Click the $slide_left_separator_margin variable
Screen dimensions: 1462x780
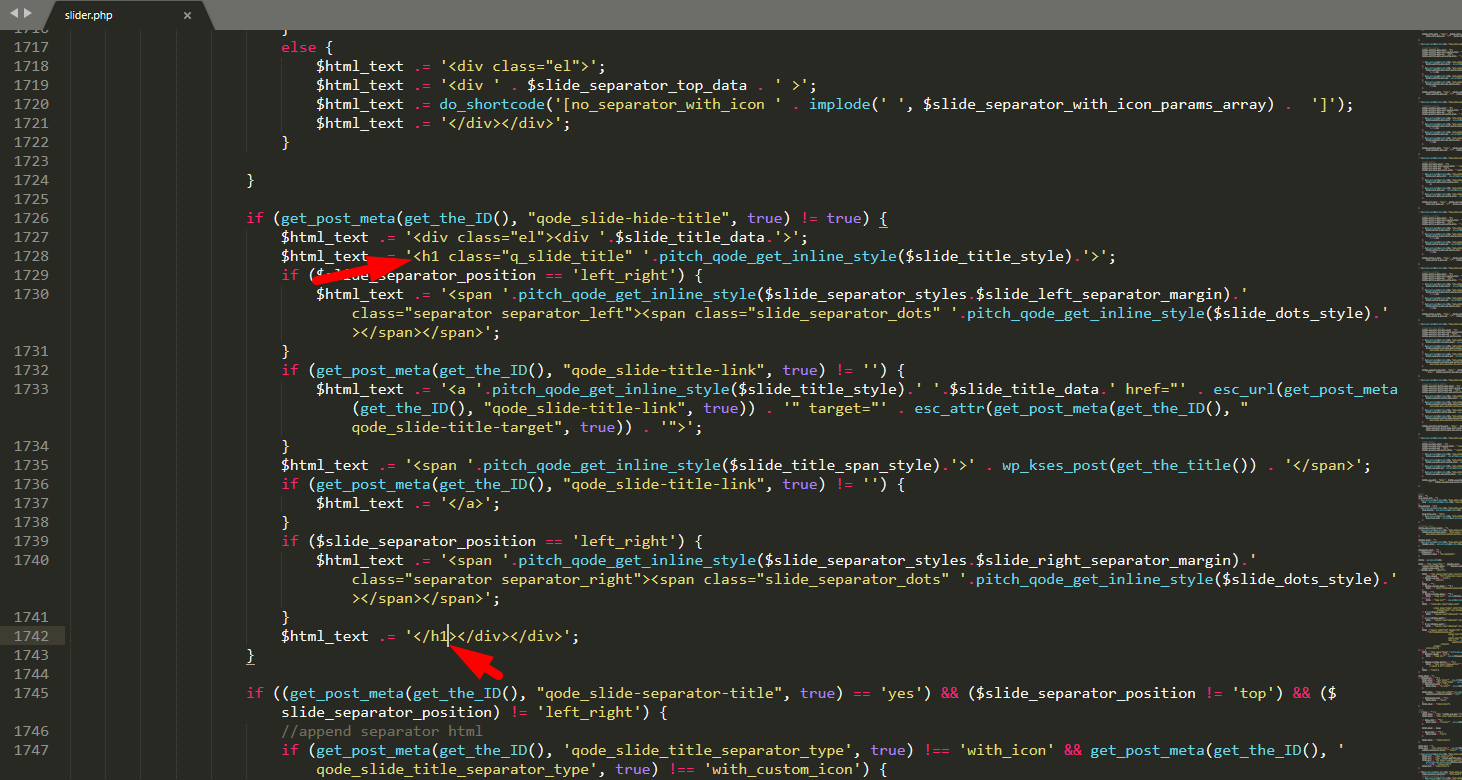tap(1105, 294)
